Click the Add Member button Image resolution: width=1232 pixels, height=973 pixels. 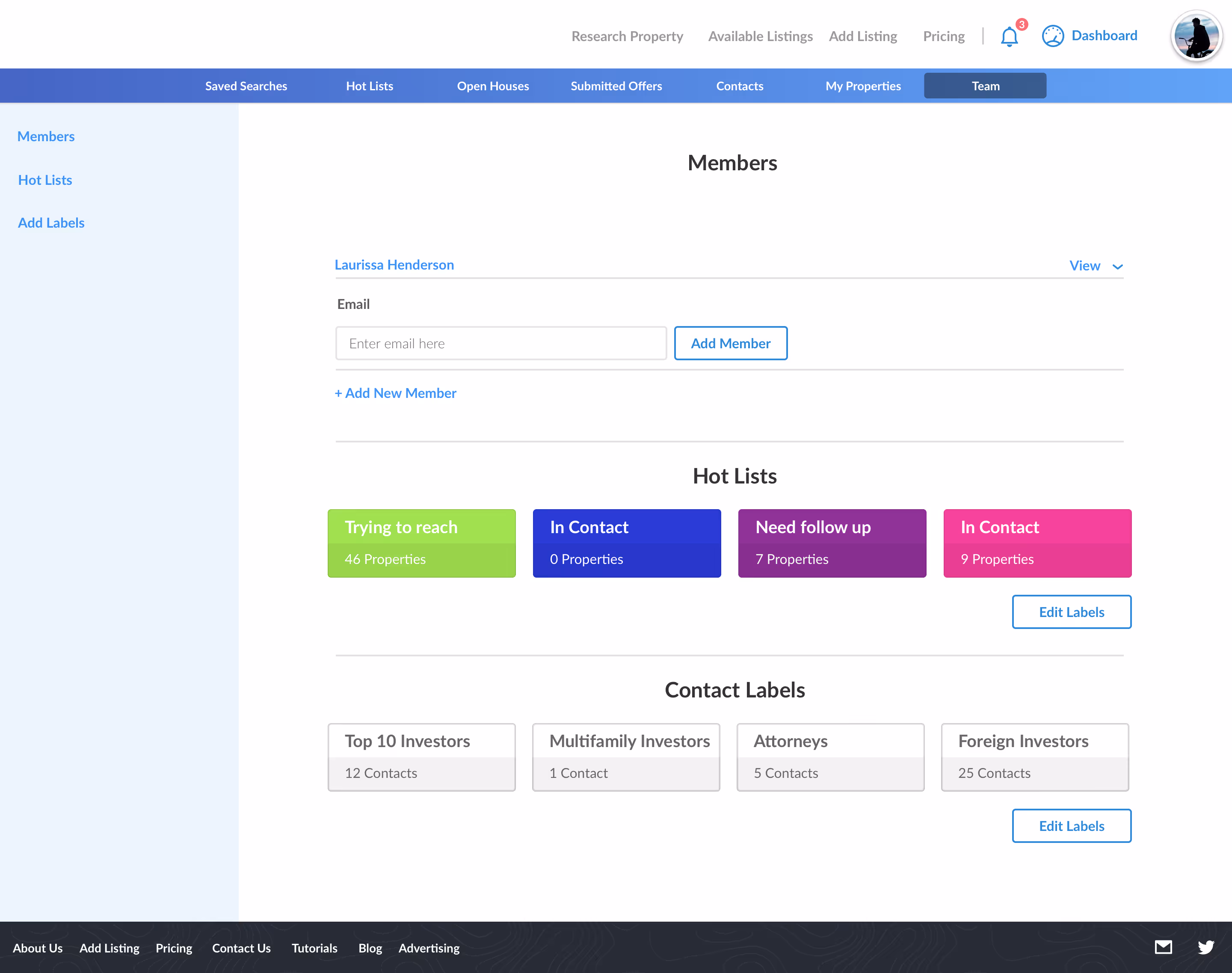pyautogui.click(x=731, y=344)
